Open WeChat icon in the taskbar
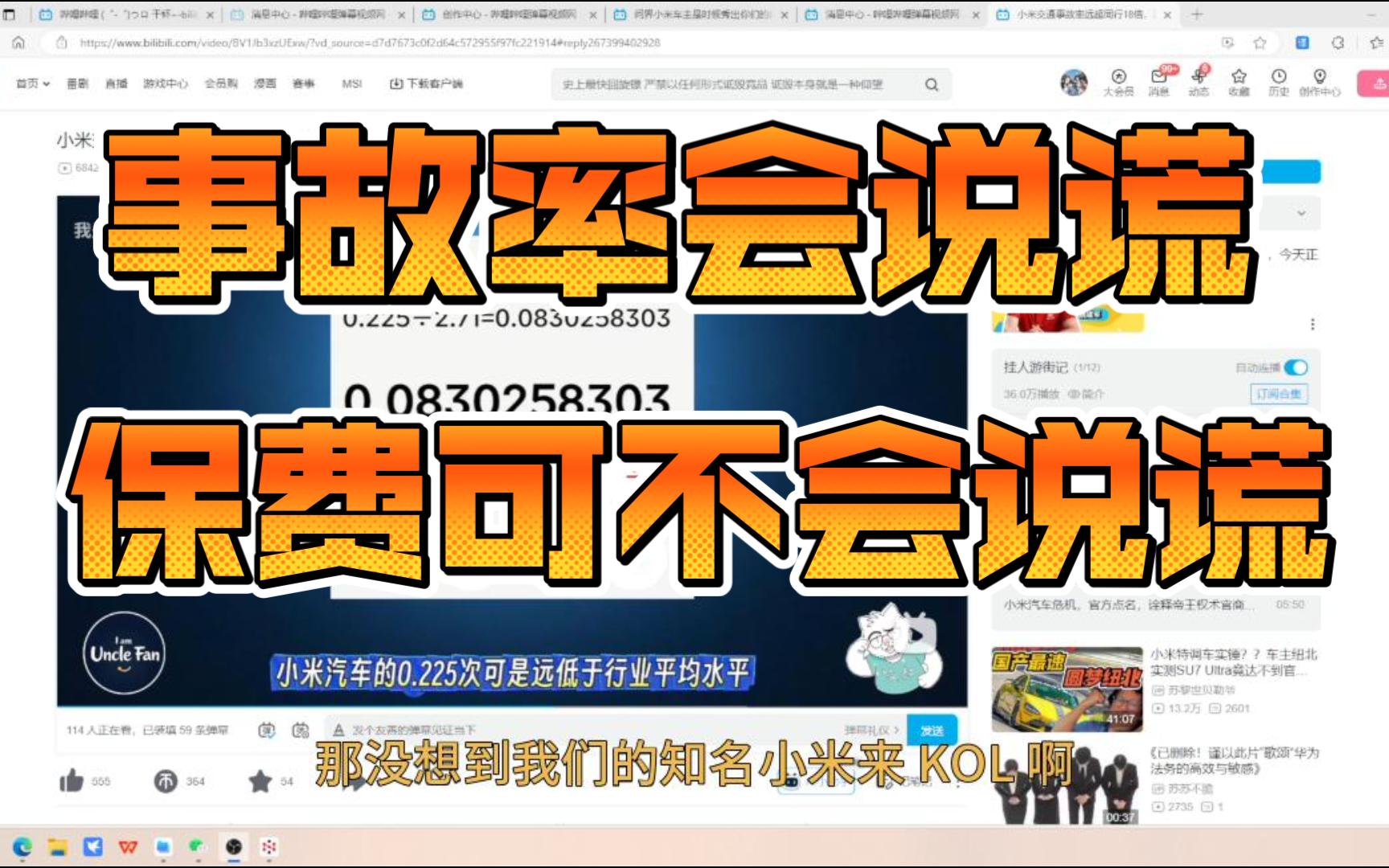This screenshot has width=1389, height=868. point(198,846)
